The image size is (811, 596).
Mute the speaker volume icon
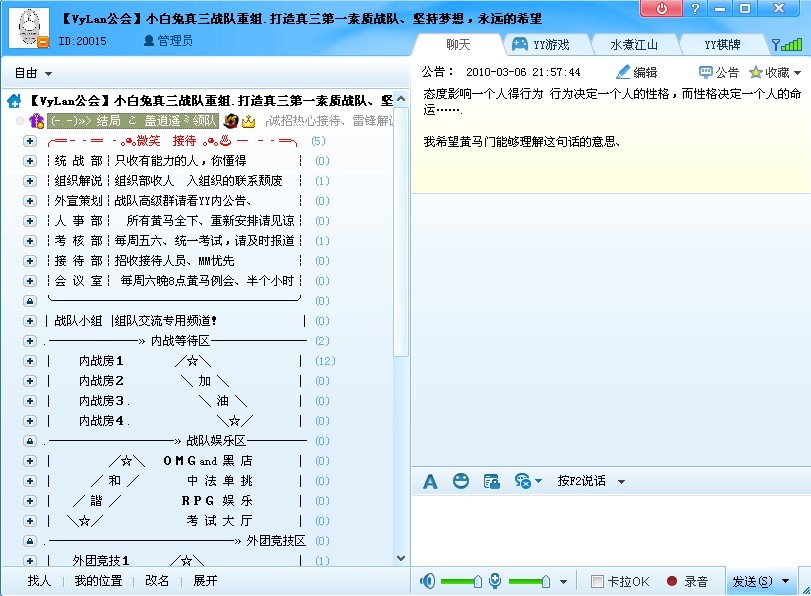[x=428, y=580]
